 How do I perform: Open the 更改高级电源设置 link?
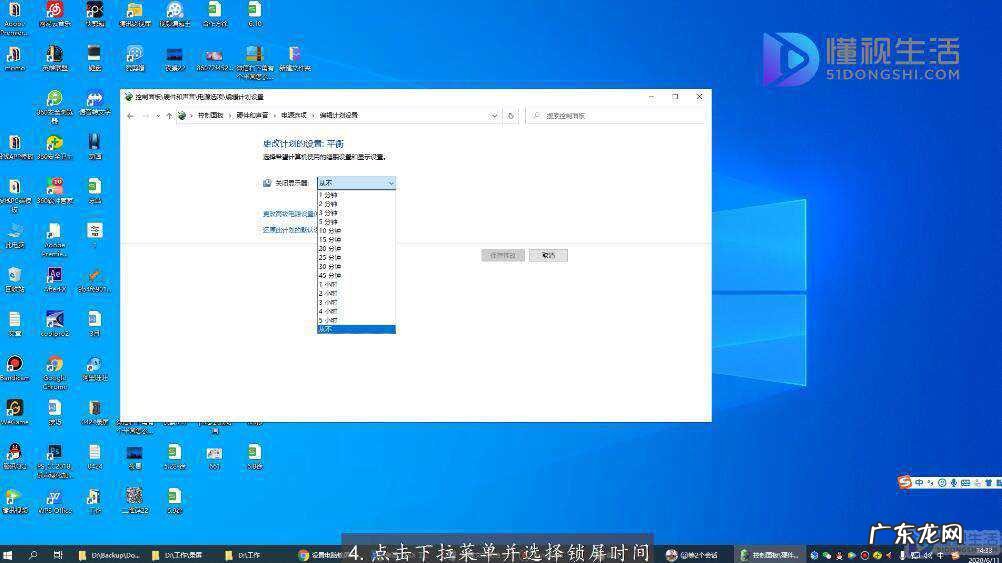pos(289,213)
